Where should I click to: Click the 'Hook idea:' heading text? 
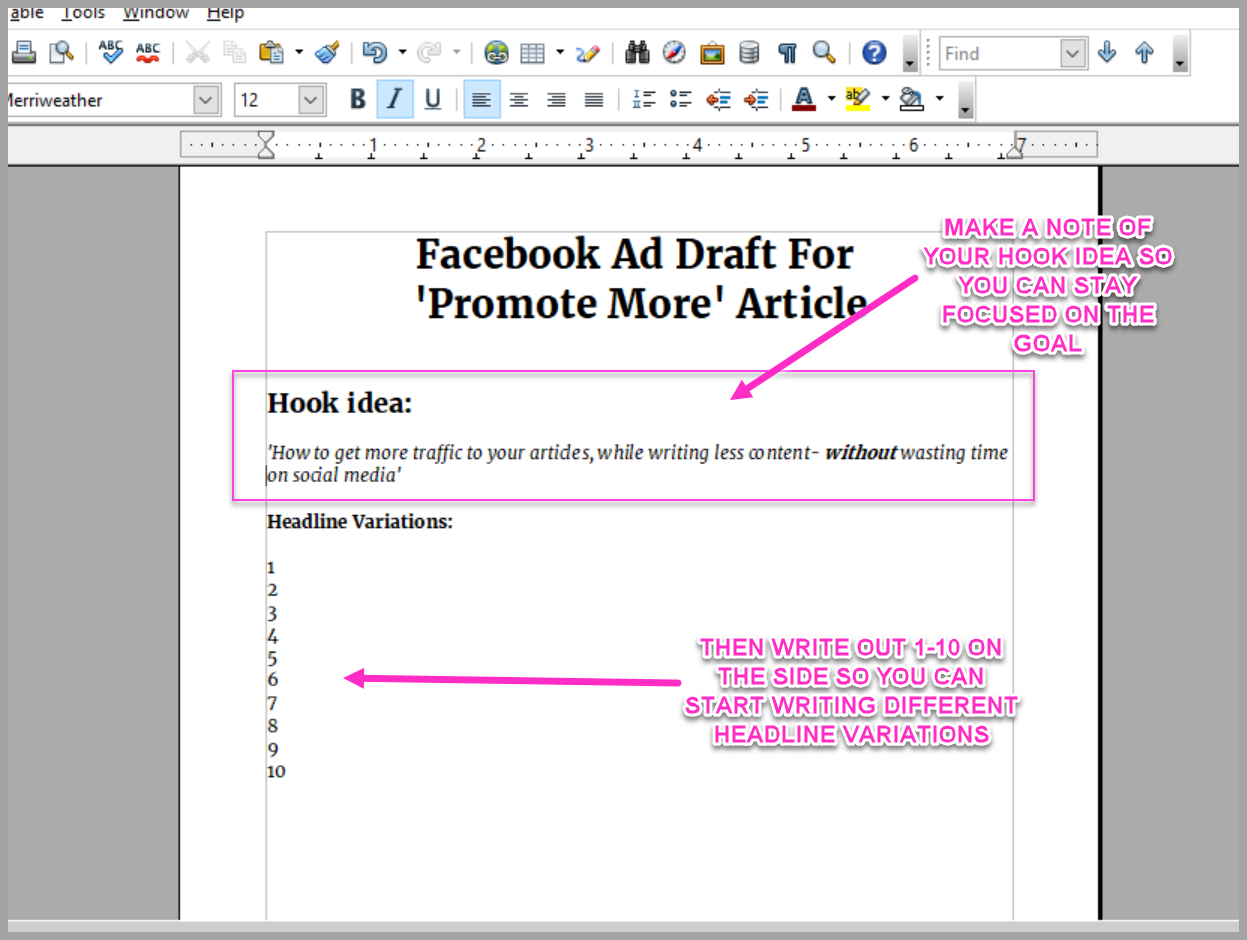click(x=340, y=403)
